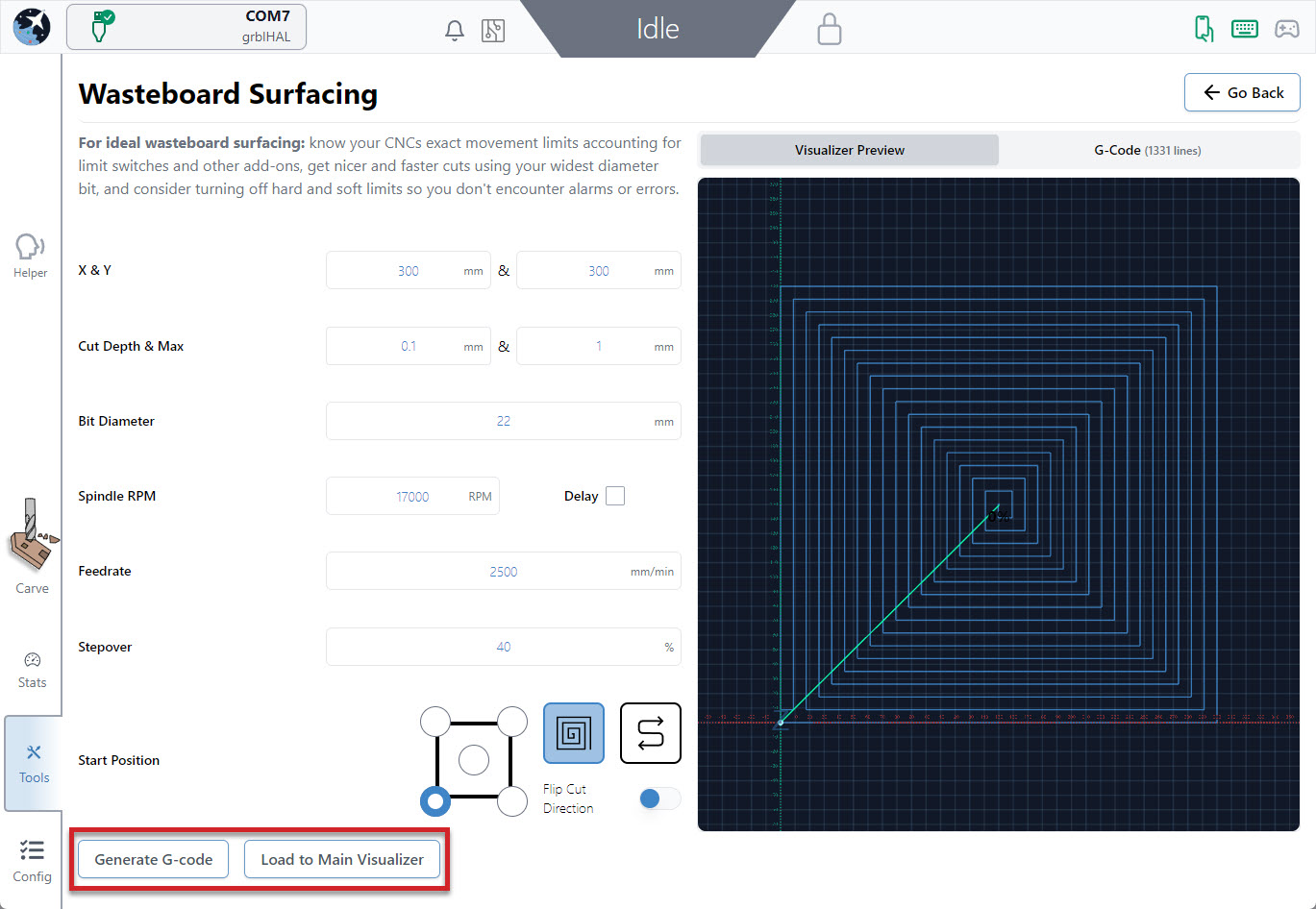Viewport: 1316px width, 909px height.
Task: Toggle the Flip Cut Direction switch
Action: (659, 798)
